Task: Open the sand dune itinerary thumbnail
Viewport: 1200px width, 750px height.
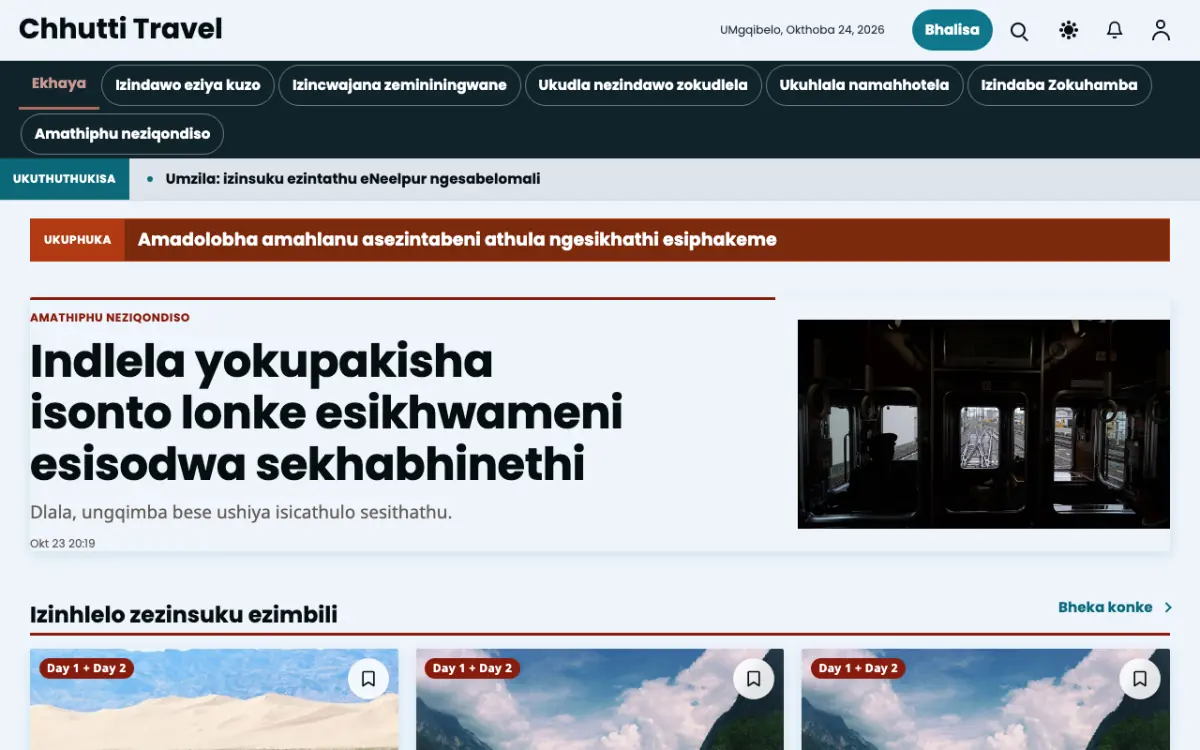Action: click(214, 699)
